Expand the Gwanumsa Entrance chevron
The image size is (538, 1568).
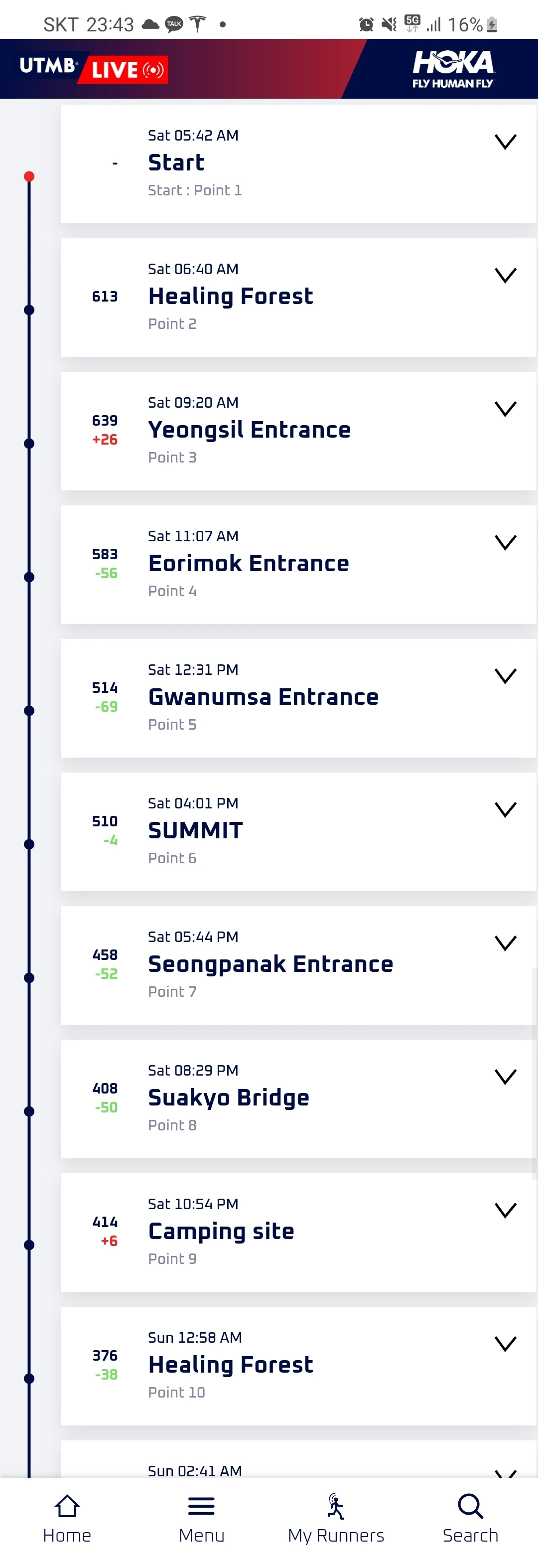[505, 676]
